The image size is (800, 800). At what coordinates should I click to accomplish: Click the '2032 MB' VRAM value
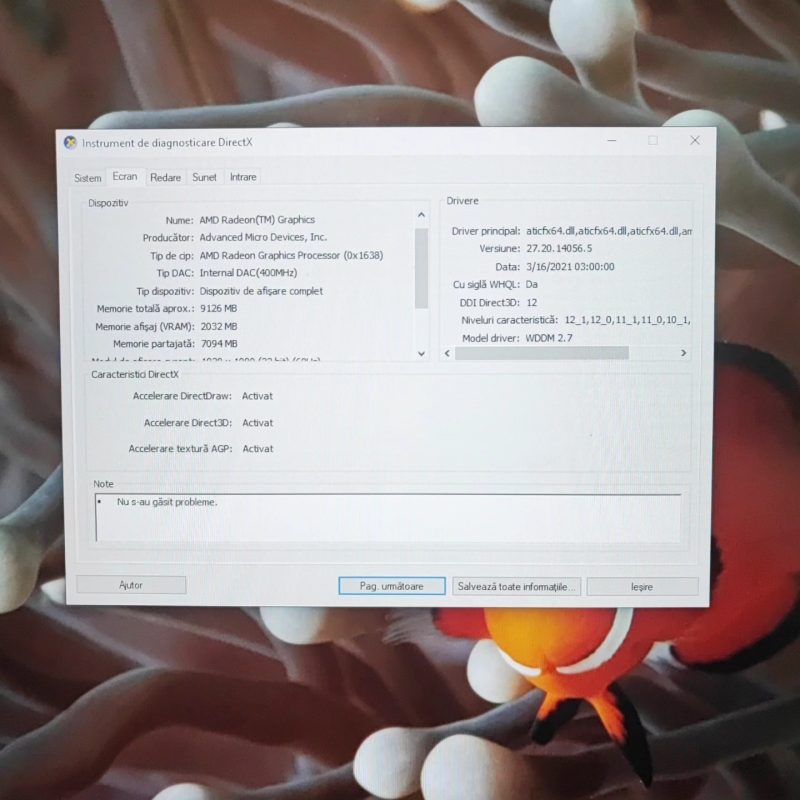219,326
